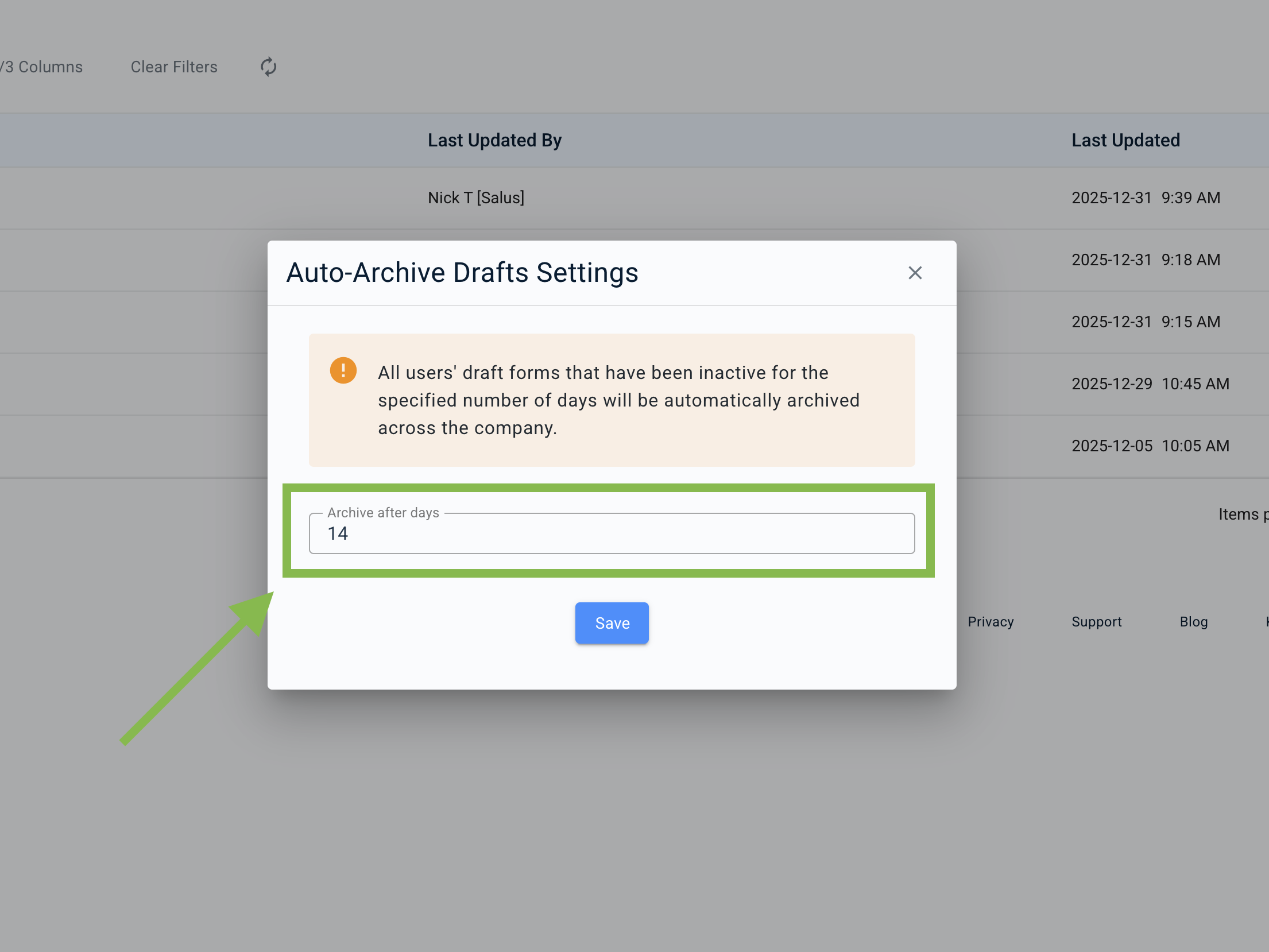This screenshot has height=952, width=1269.
Task: Select row dated 2025-12-31 9:15 AM
Action: coord(1145,322)
